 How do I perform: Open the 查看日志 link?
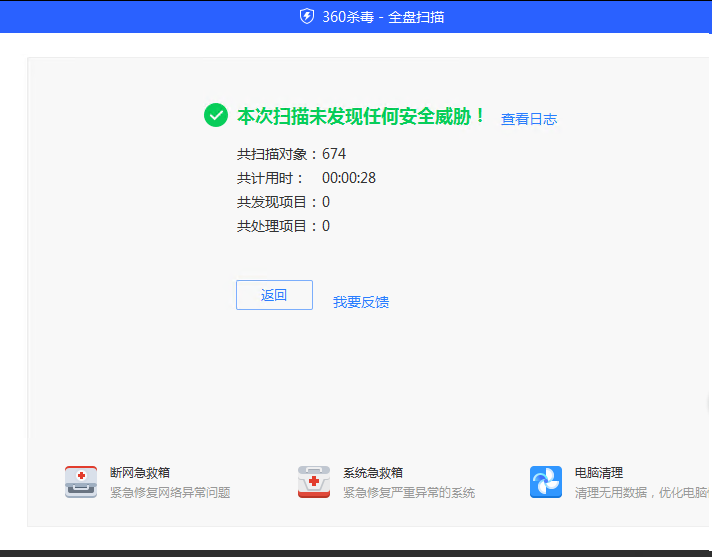[x=529, y=119]
